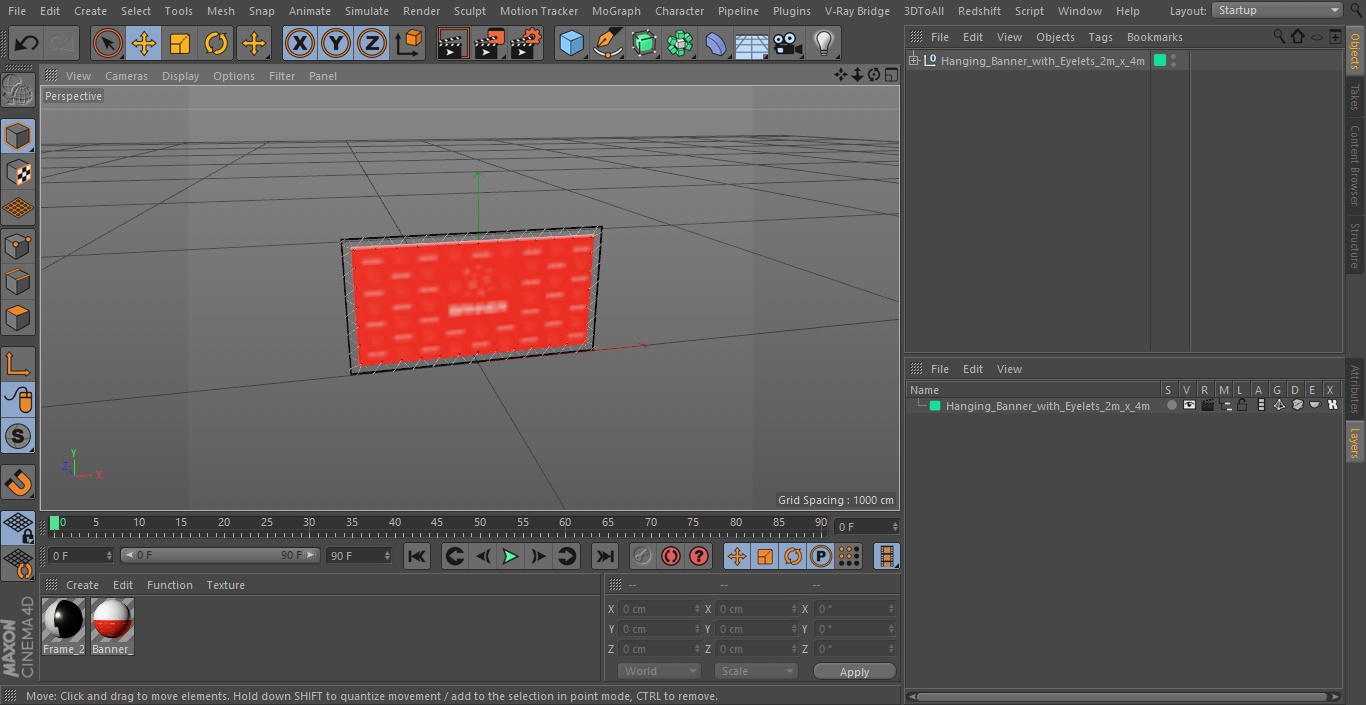
Task: Switch to Polygons mode
Action: (x=18, y=318)
